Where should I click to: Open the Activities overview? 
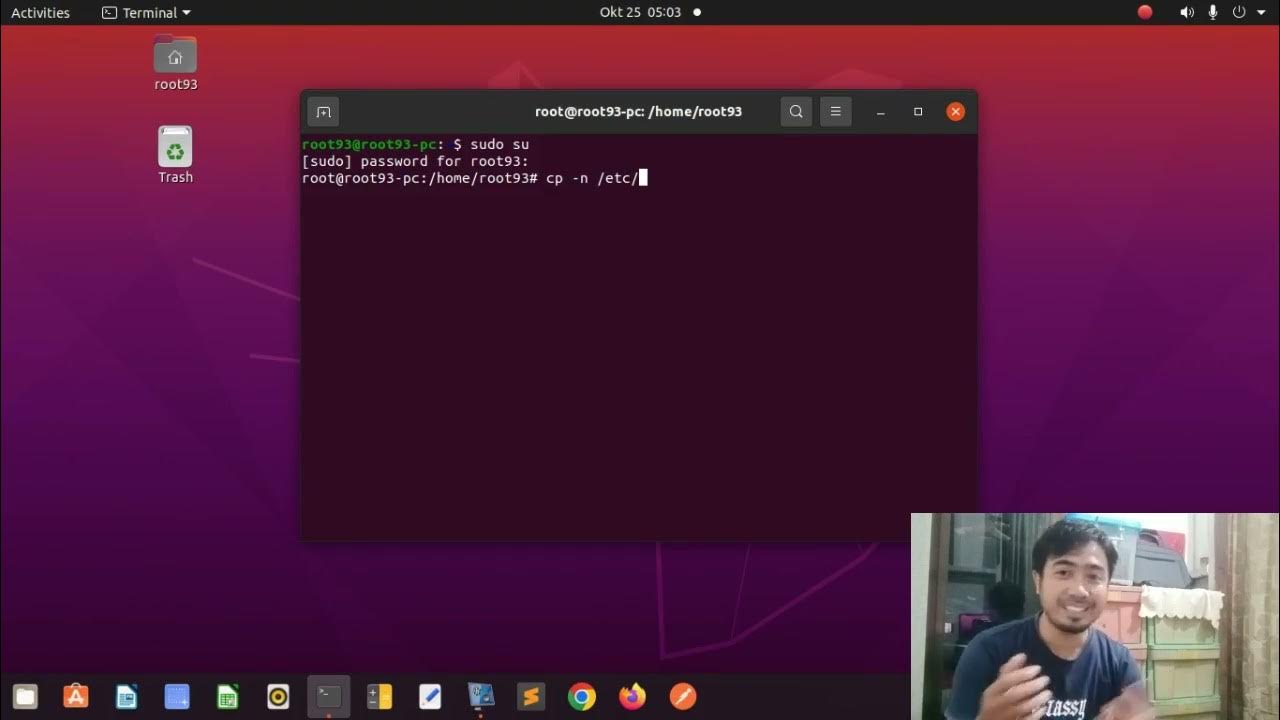[40, 12]
